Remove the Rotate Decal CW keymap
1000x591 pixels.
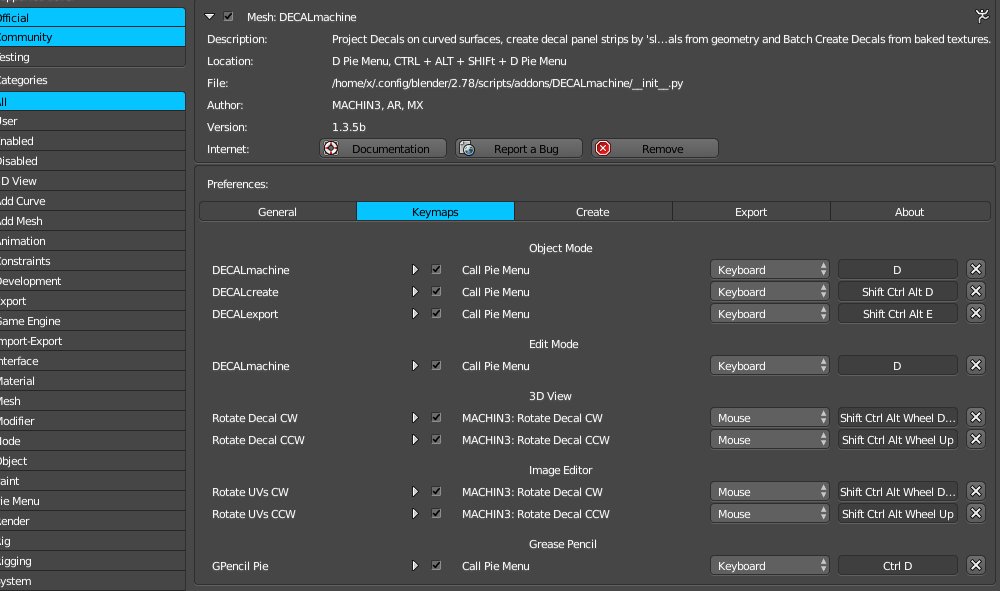click(976, 418)
